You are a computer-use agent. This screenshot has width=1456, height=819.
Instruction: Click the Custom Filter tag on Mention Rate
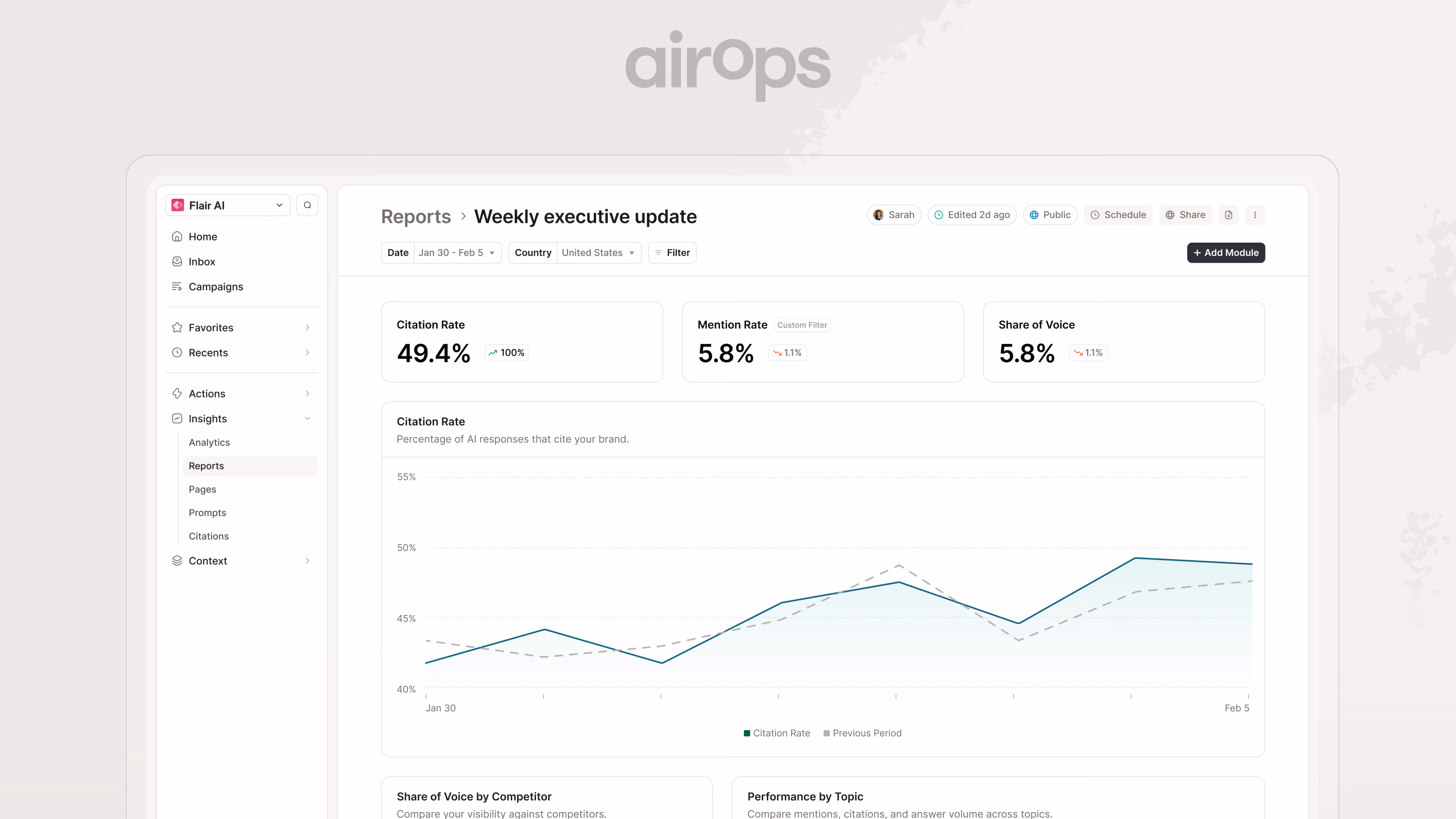tap(802, 325)
